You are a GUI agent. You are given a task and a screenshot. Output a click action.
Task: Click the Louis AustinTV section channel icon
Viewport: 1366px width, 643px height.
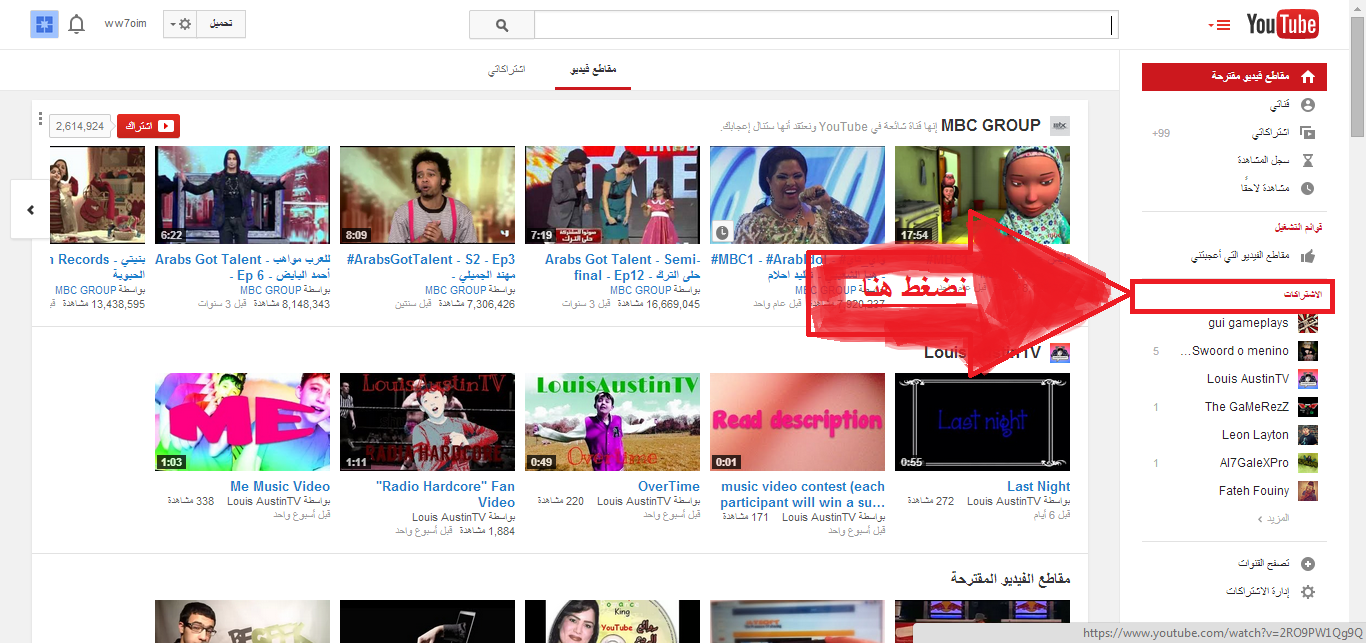click(x=1060, y=352)
